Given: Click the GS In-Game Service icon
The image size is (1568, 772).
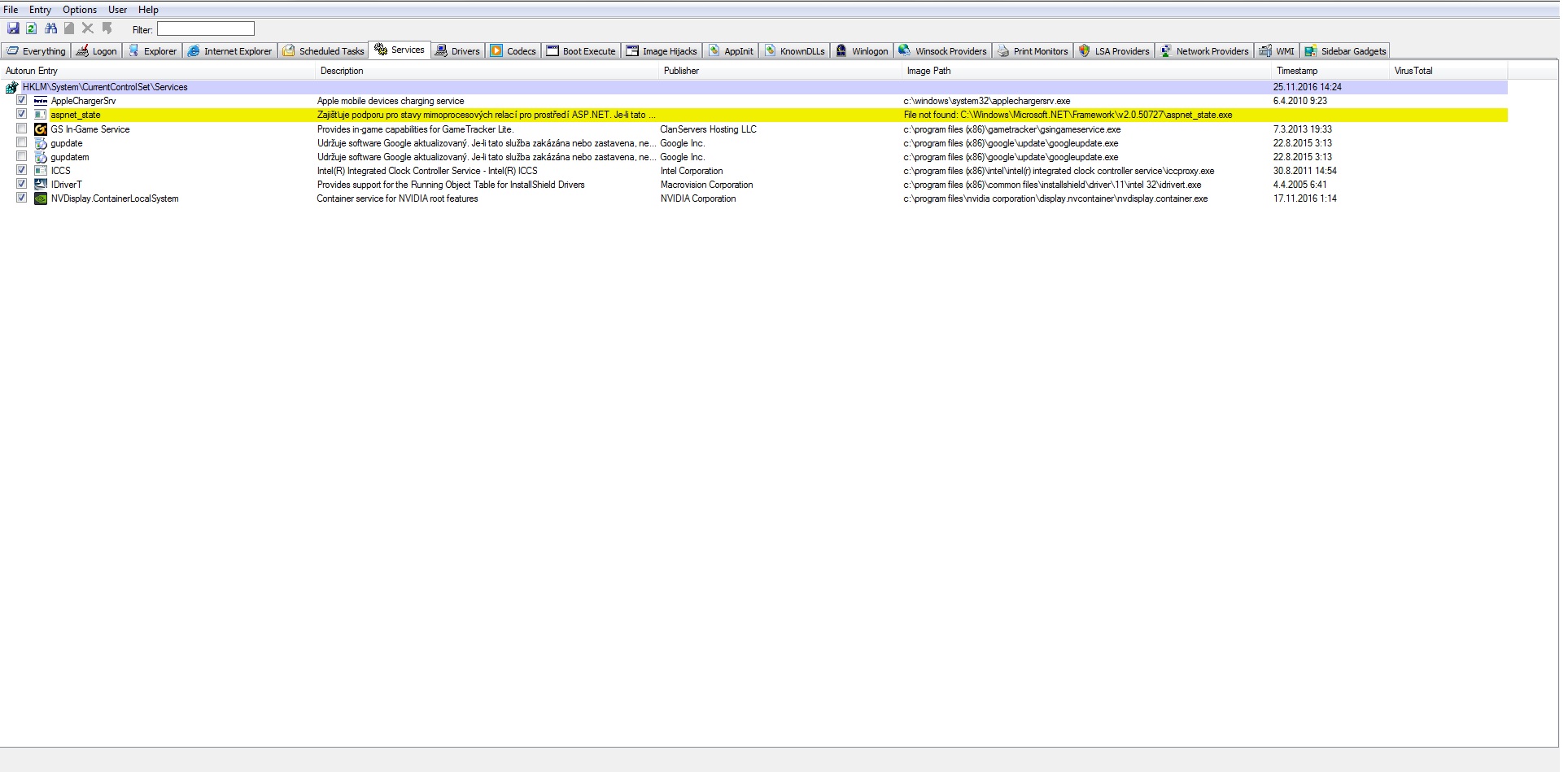Looking at the screenshot, I should pos(41,129).
